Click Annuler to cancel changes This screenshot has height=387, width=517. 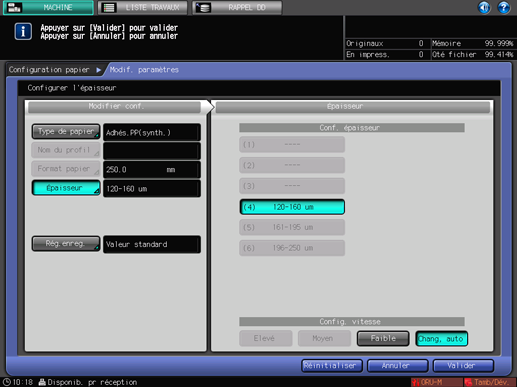(x=398, y=366)
